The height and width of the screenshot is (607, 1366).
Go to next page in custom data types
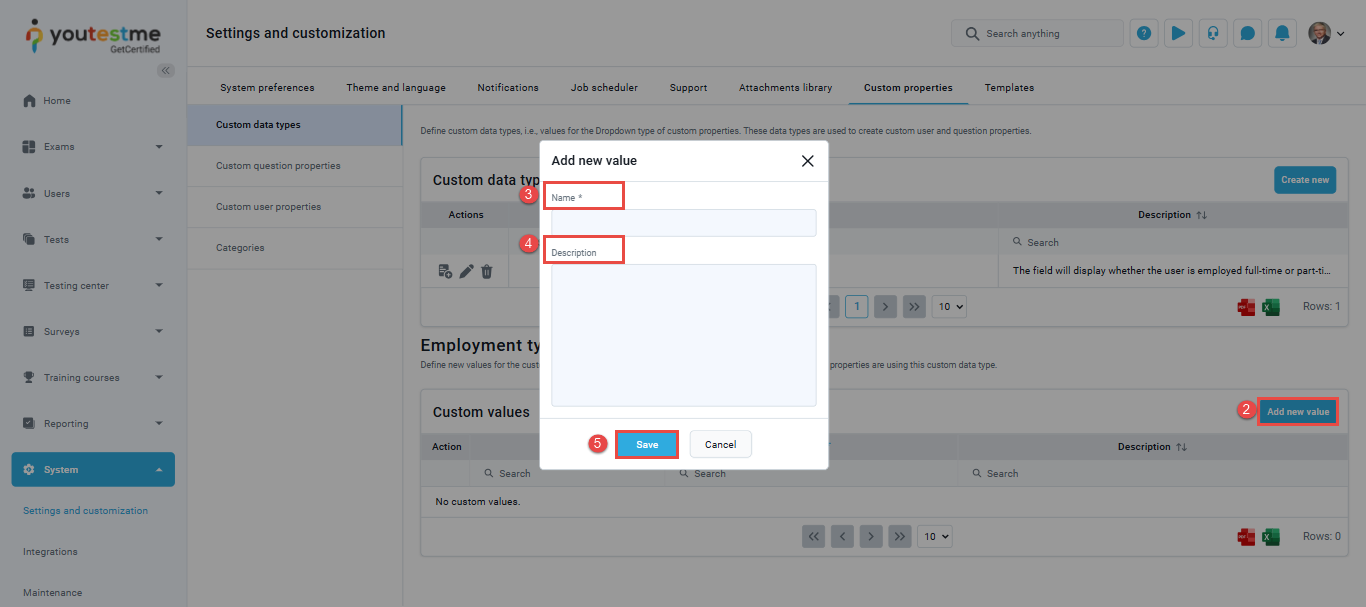pyautogui.click(x=886, y=306)
